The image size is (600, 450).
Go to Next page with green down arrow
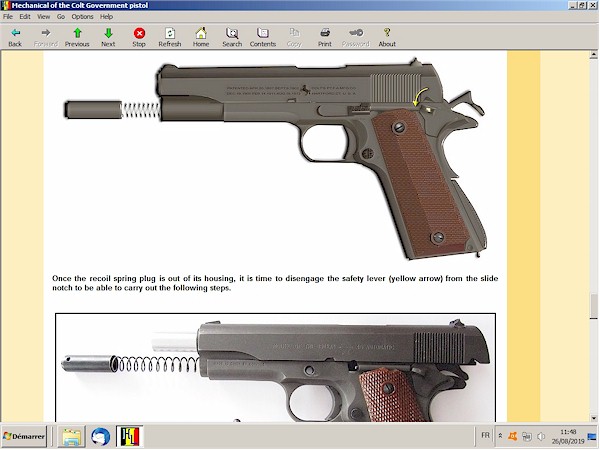(108, 38)
